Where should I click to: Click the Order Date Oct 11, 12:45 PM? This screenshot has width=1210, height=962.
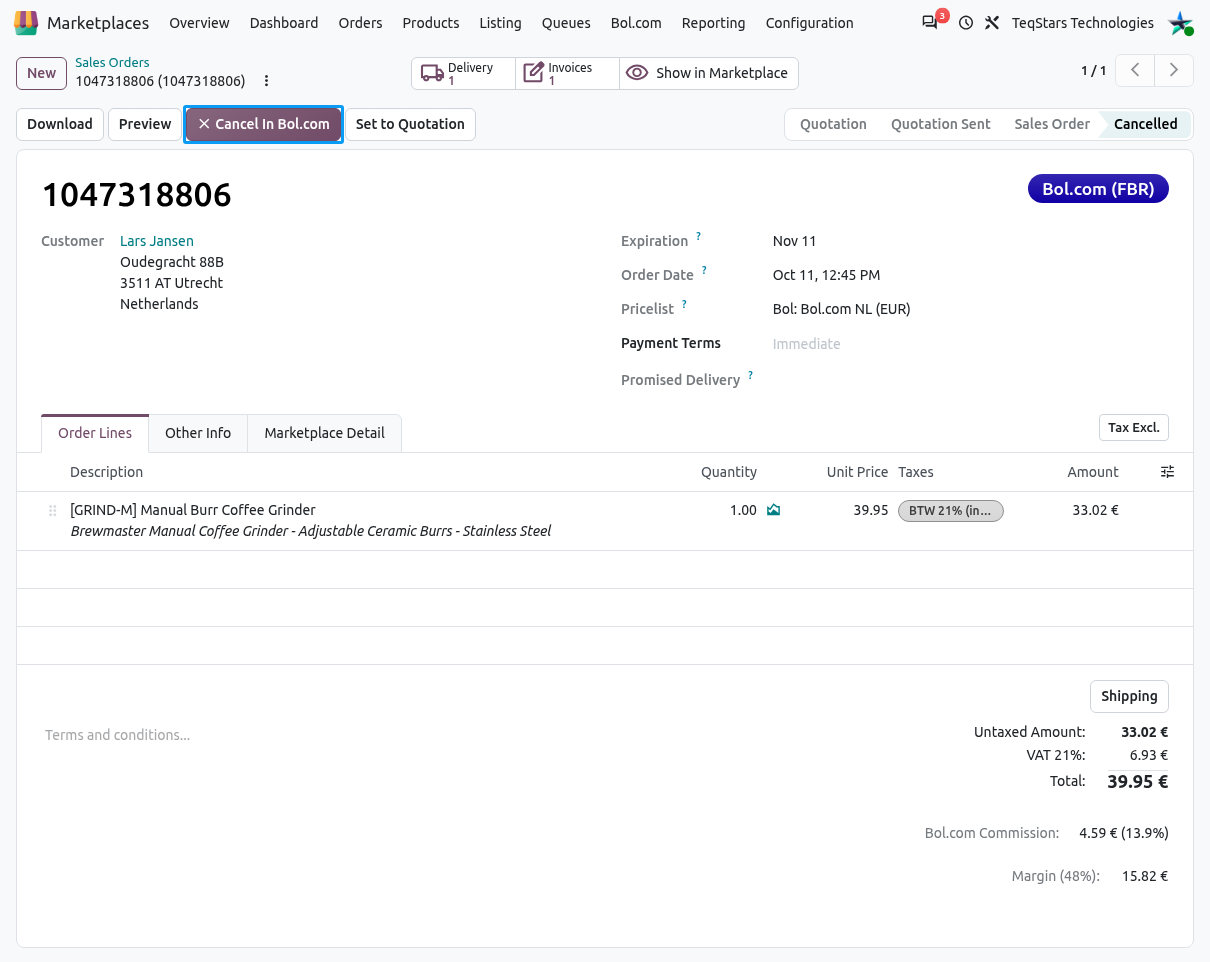827,275
